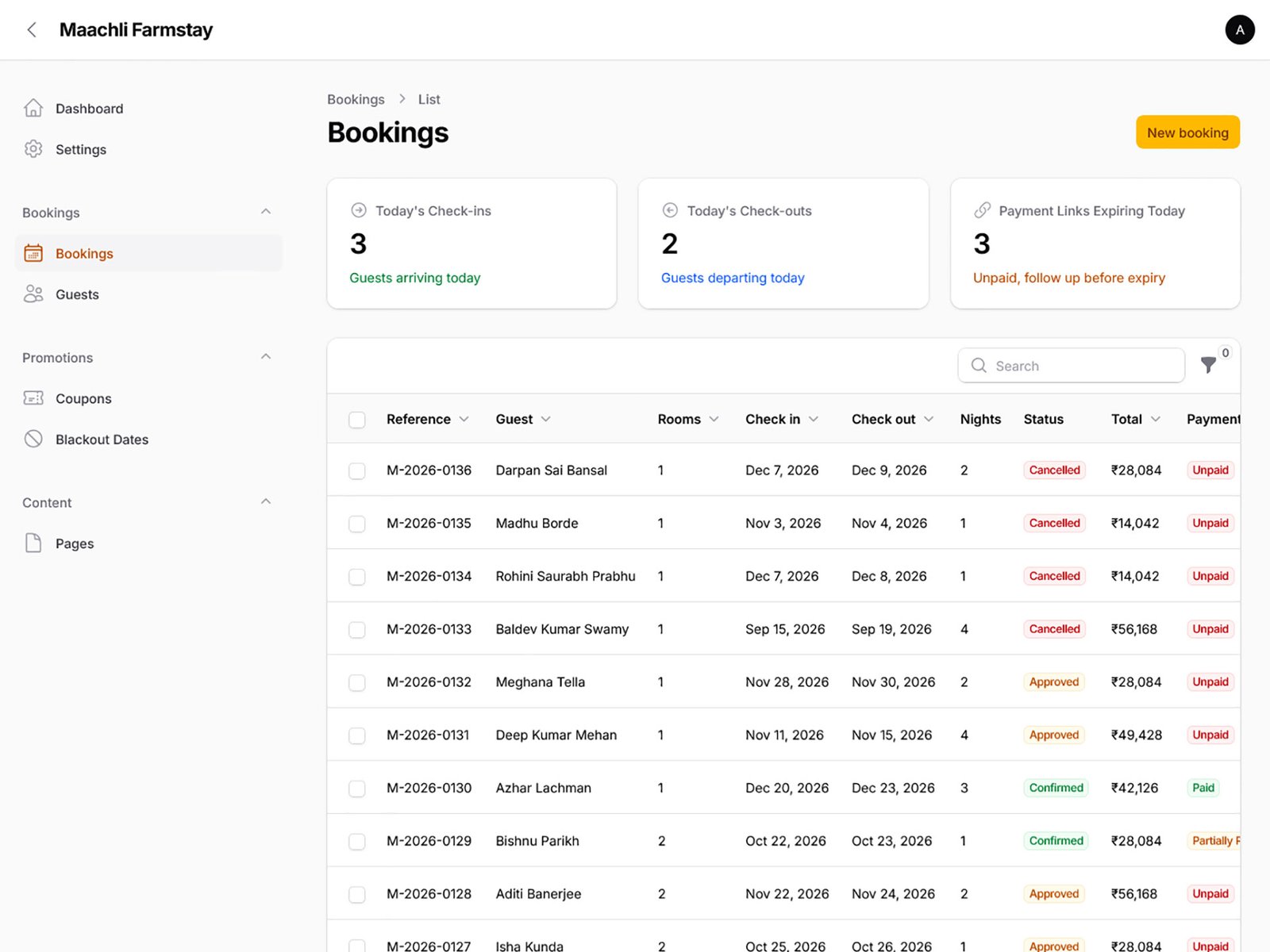Image resolution: width=1270 pixels, height=952 pixels.
Task: Click the Blackout Dates prohibited icon
Action: tap(33, 439)
